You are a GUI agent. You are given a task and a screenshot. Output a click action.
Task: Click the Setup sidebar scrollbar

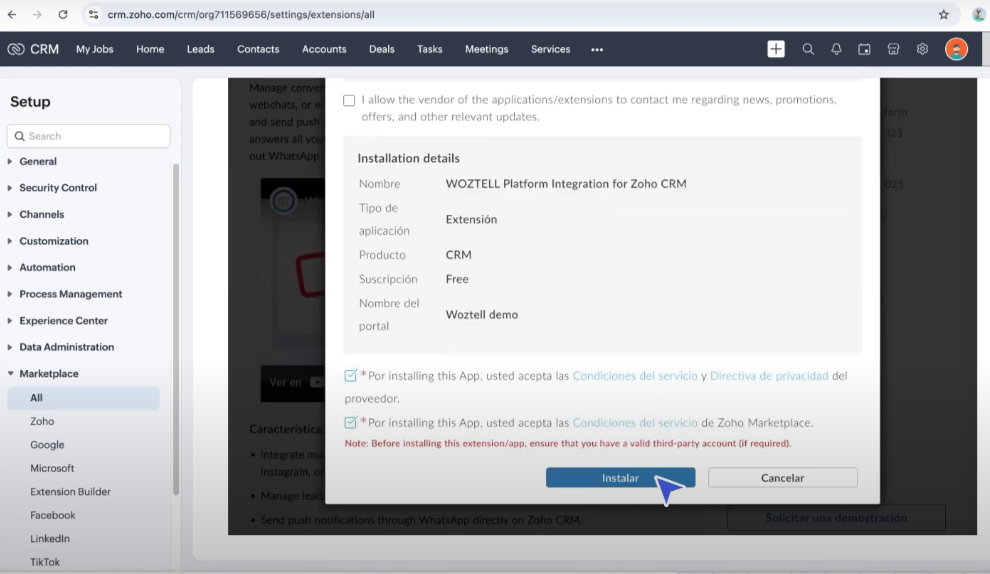176,328
